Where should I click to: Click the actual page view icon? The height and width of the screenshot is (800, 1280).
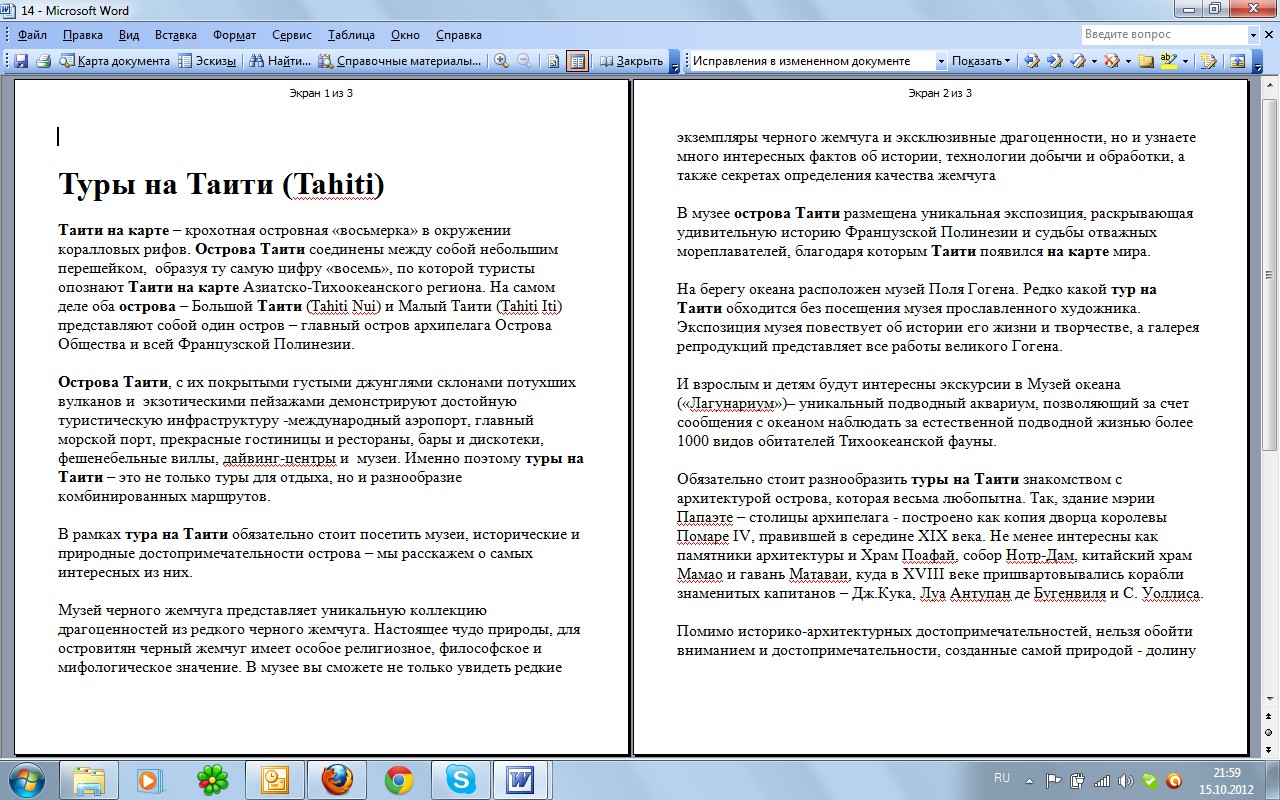pyautogui.click(x=554, y=61)
